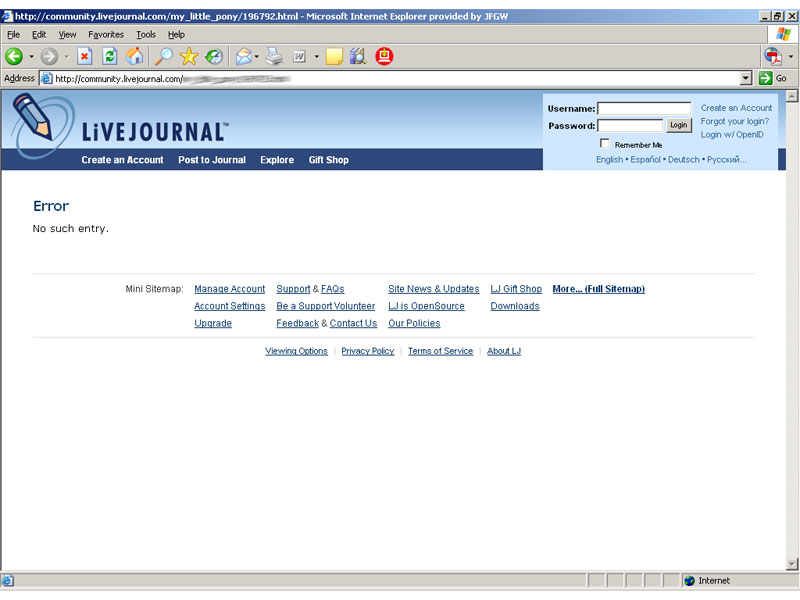Follow the Create an Account link in login box
Screen dimensions: 800x600
(x=736, y=108)
